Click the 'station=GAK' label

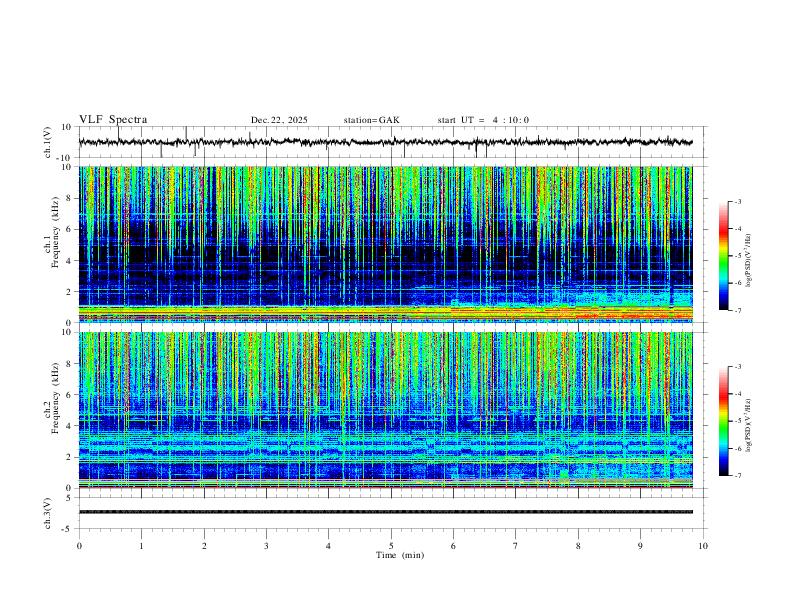(x=371, y=120)
